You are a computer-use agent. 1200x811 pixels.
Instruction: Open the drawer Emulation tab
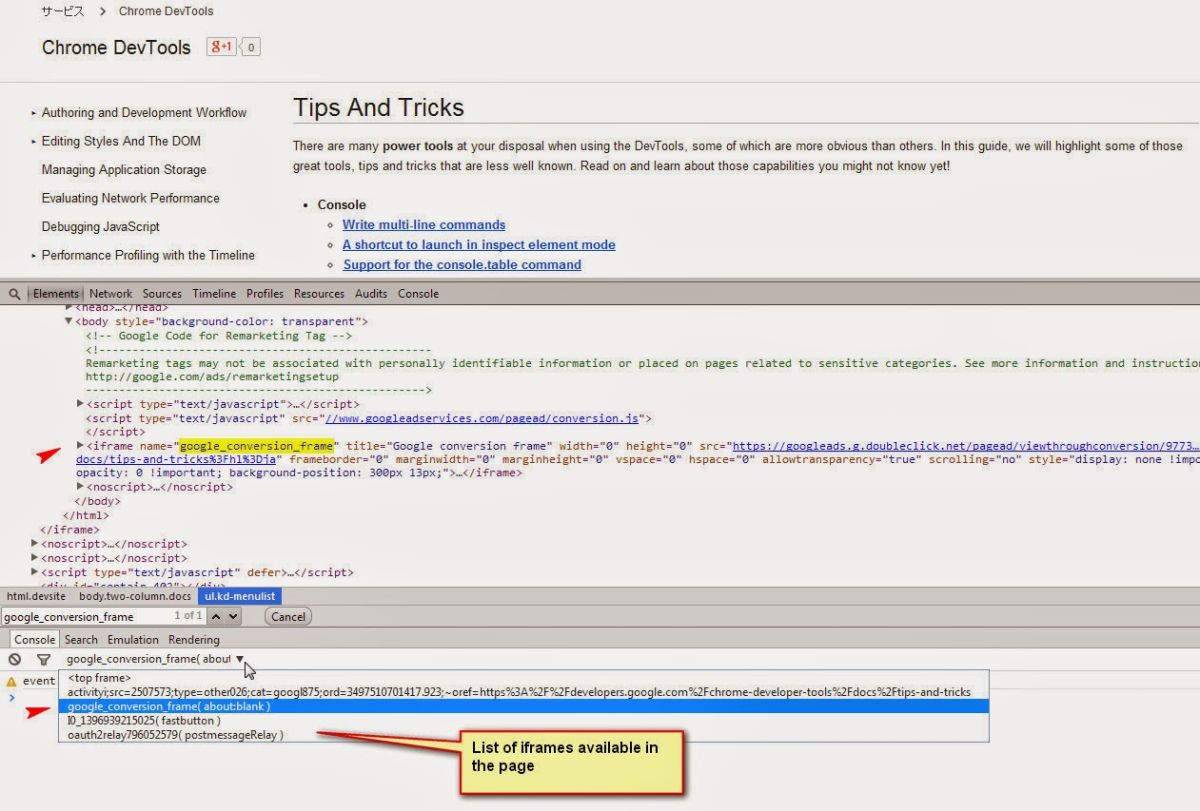[x=133, y=640]
